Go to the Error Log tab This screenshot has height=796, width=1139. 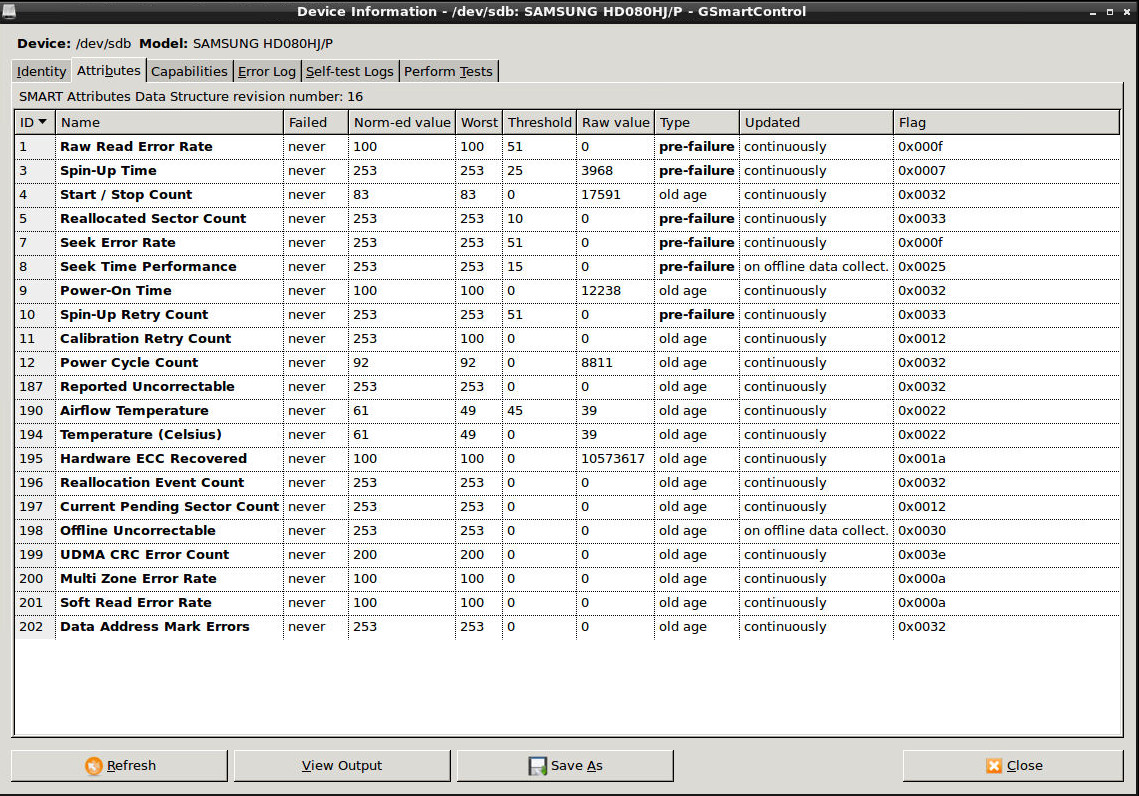[266, 71]
